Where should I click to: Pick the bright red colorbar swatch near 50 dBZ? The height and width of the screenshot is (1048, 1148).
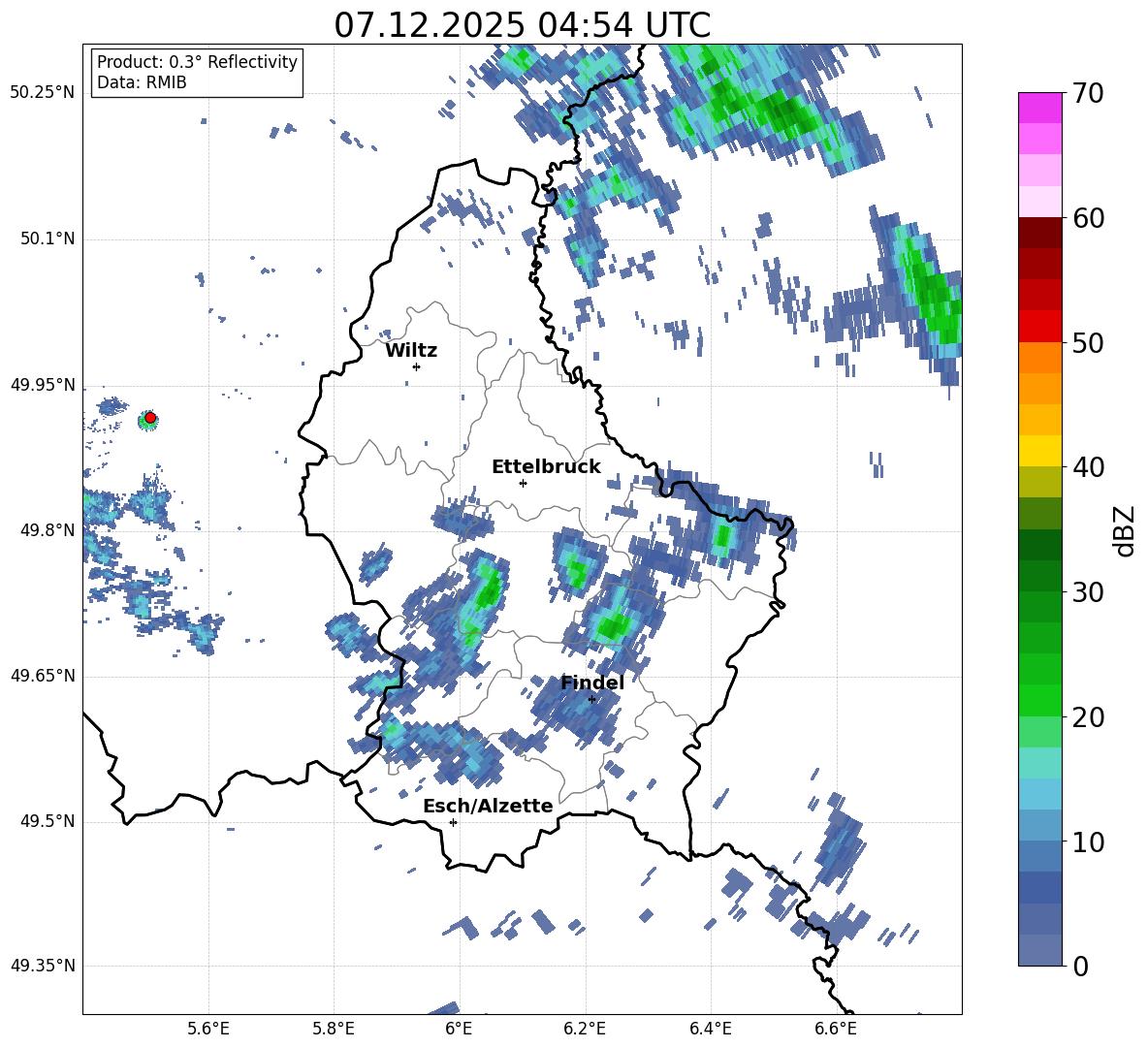pos(1039,327)
